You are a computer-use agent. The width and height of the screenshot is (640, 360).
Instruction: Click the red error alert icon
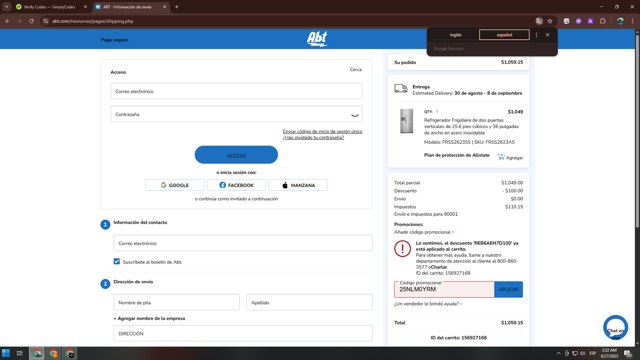pyautogui.click(x=402, y=249)
